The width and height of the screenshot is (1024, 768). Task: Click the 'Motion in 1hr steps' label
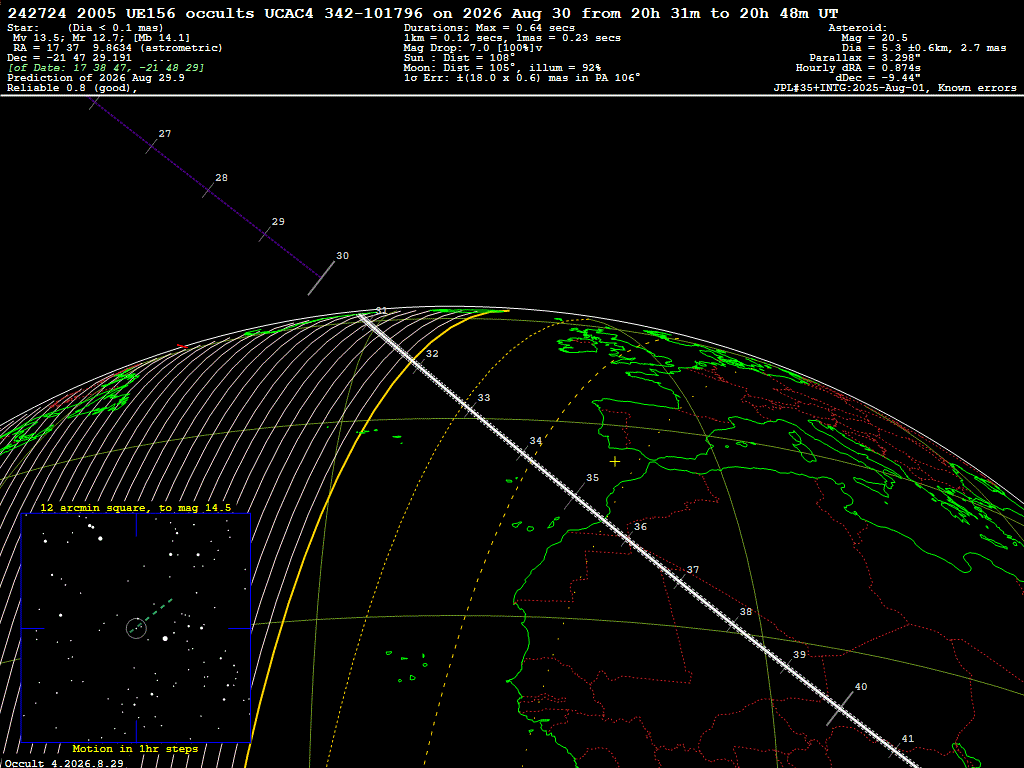pos(135,748)
